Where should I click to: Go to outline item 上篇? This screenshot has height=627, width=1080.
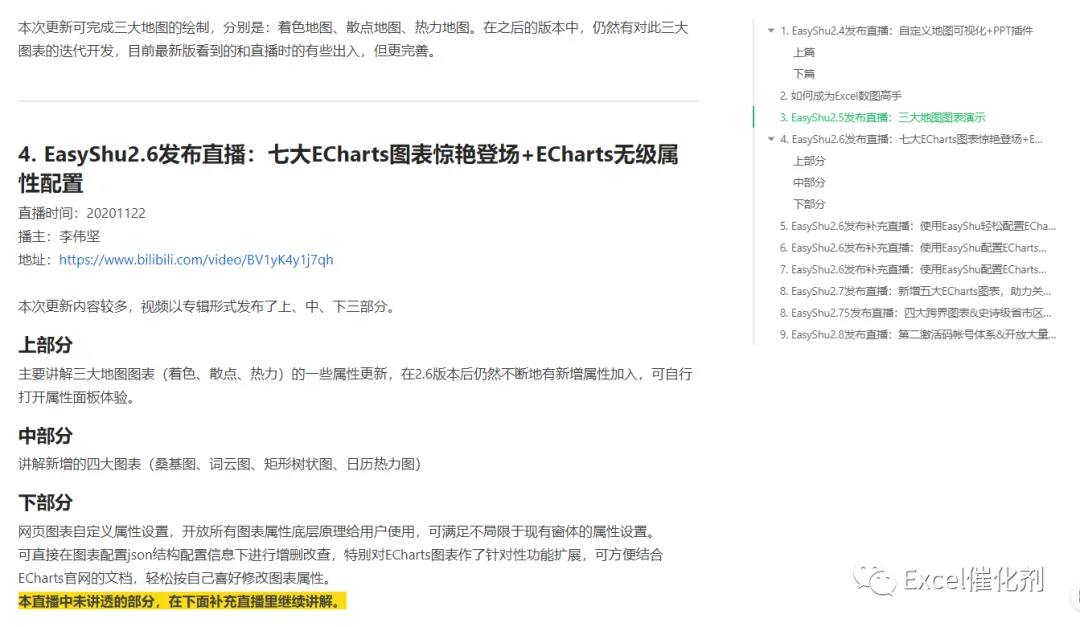pyautogui.click(x=804, y=52)
